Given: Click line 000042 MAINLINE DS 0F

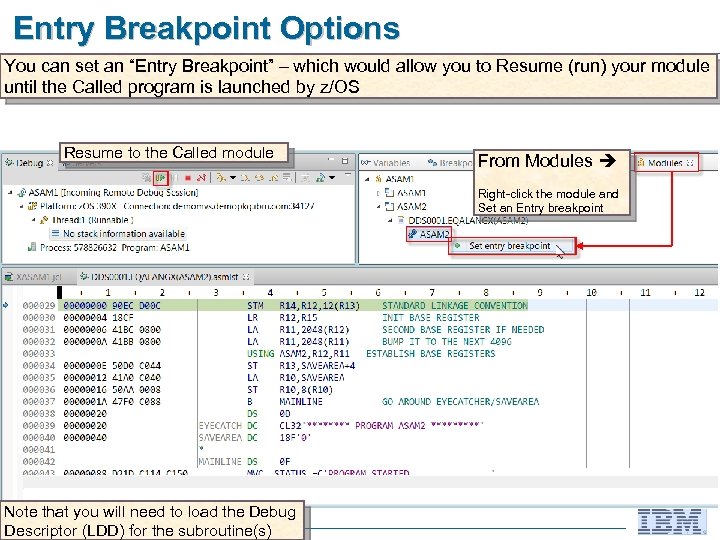Looking at the screenshot, I should coord(244,461).
